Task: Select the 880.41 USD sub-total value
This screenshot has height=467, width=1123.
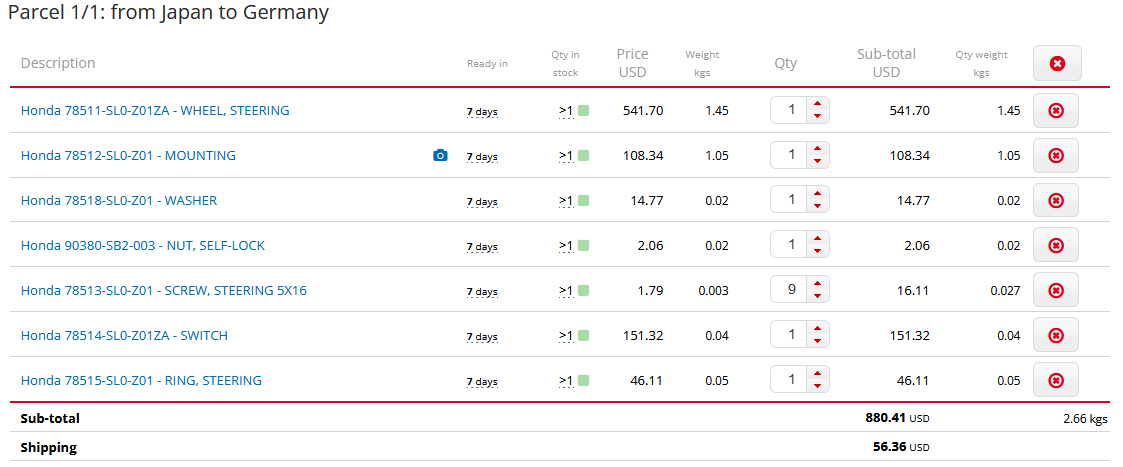Action: (x=897, y=418)
